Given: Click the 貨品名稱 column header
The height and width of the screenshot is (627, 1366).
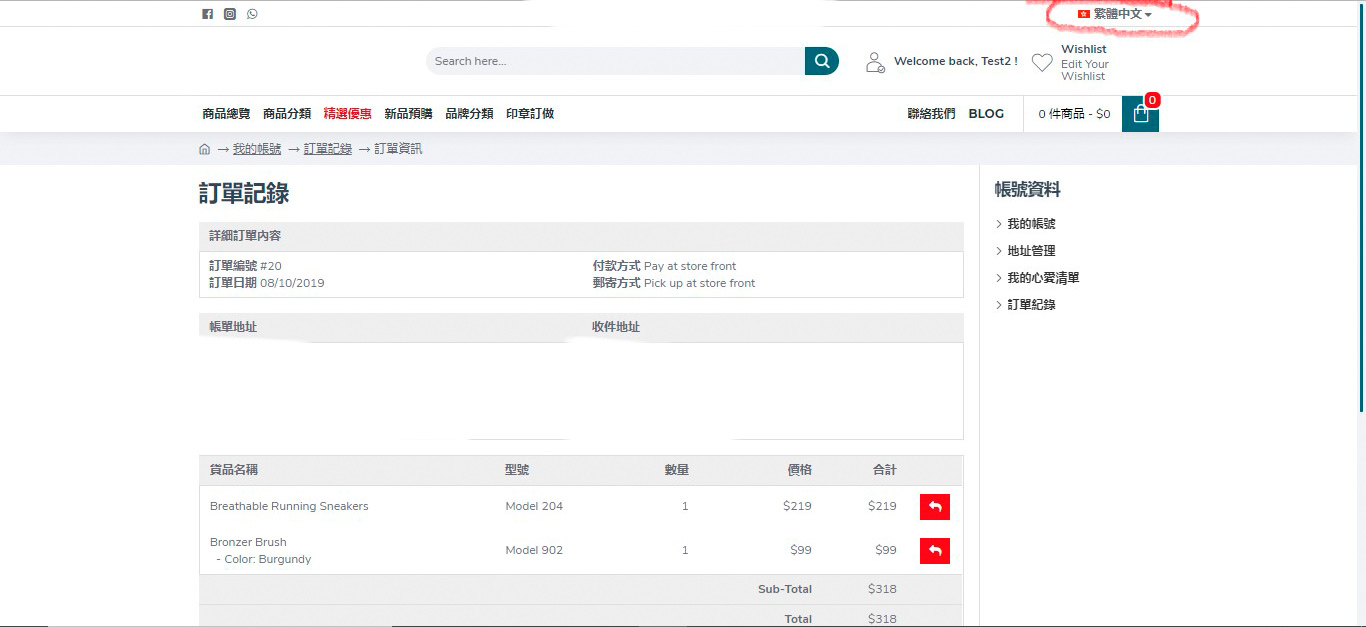Looking at the screenshot, I should click(x=234, y=470).
